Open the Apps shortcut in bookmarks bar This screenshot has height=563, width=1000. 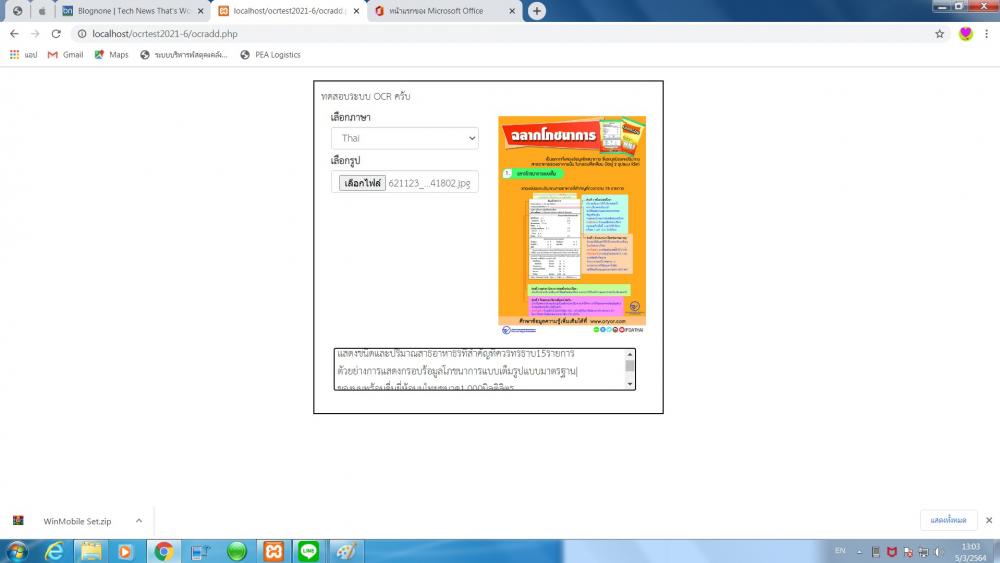click(x=23, y=55)
